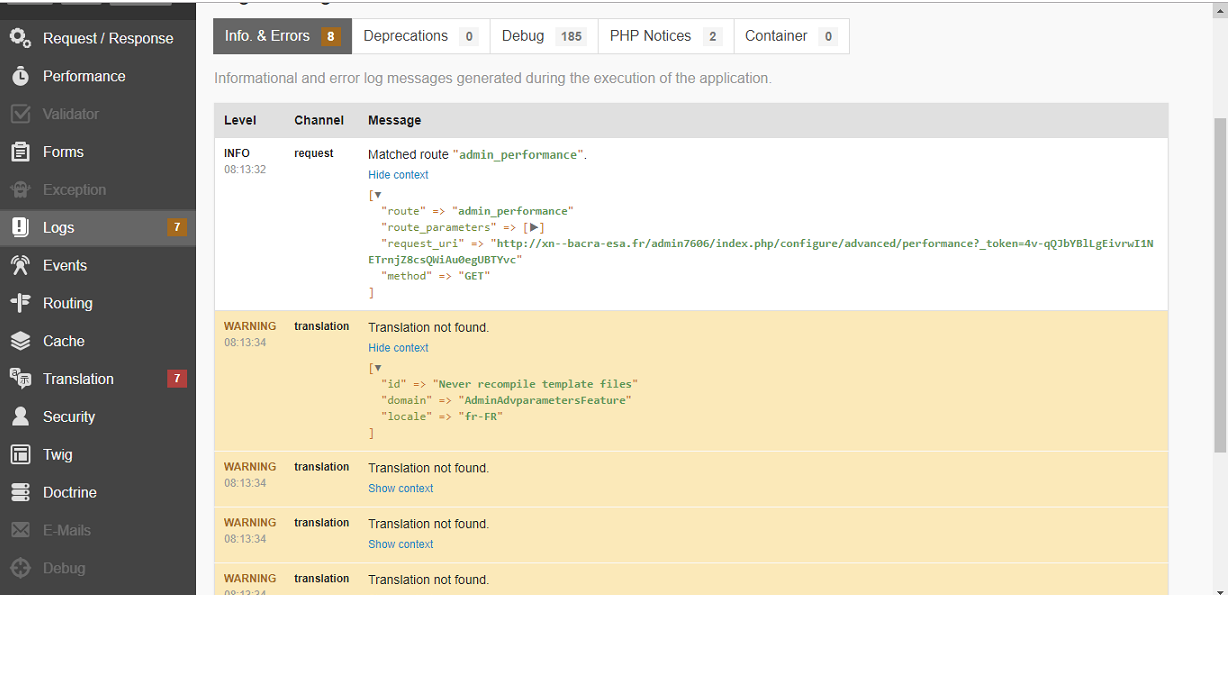Screen dimensions: 1230x692
Task: Click the Request / Response gears icon
Action: pyautogui.click(x=20, y=38)
